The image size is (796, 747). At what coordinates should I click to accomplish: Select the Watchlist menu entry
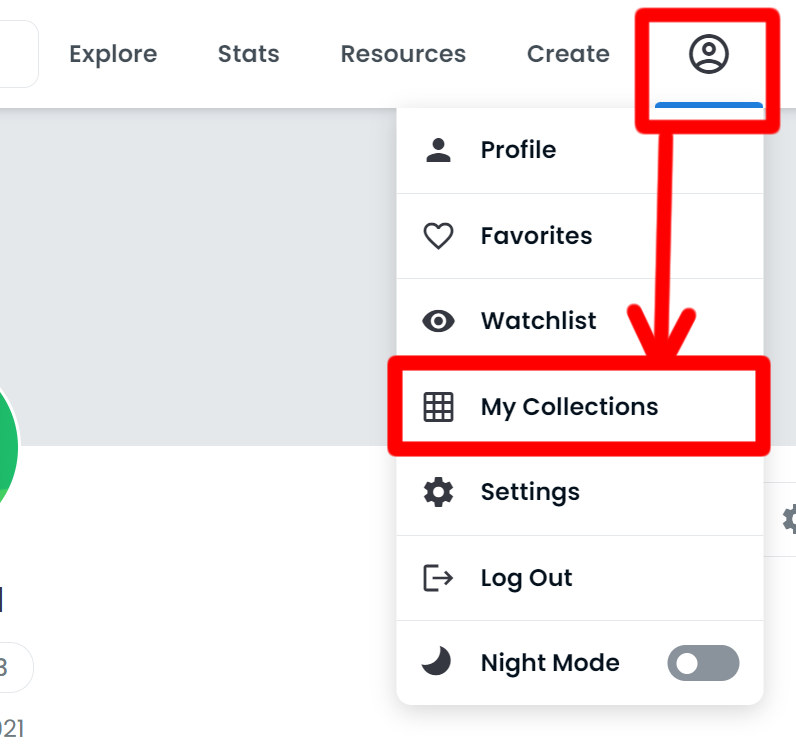coord(580,321)
